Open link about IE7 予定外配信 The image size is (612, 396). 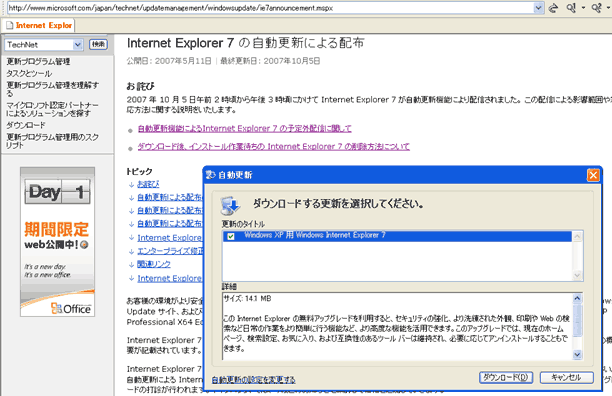click(x=244, y=128)
